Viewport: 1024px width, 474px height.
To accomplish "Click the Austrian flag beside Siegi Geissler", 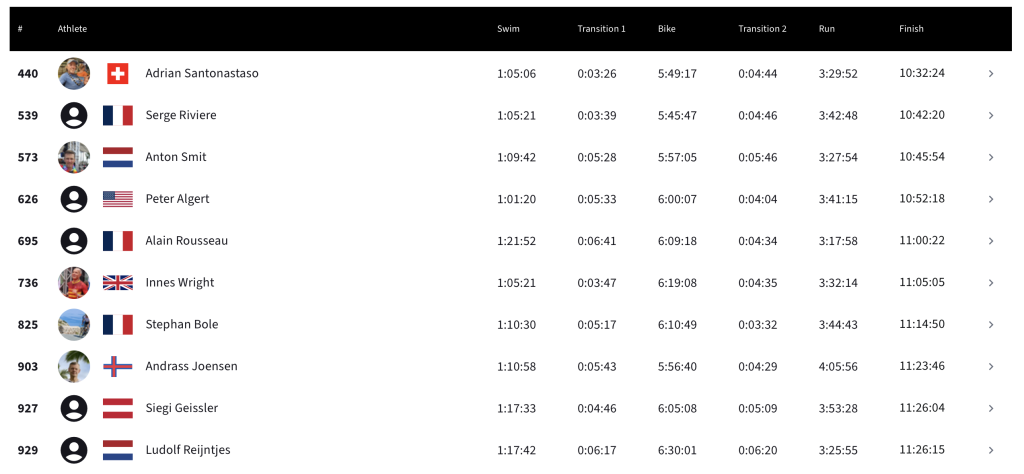I will [x=118, y=408].
